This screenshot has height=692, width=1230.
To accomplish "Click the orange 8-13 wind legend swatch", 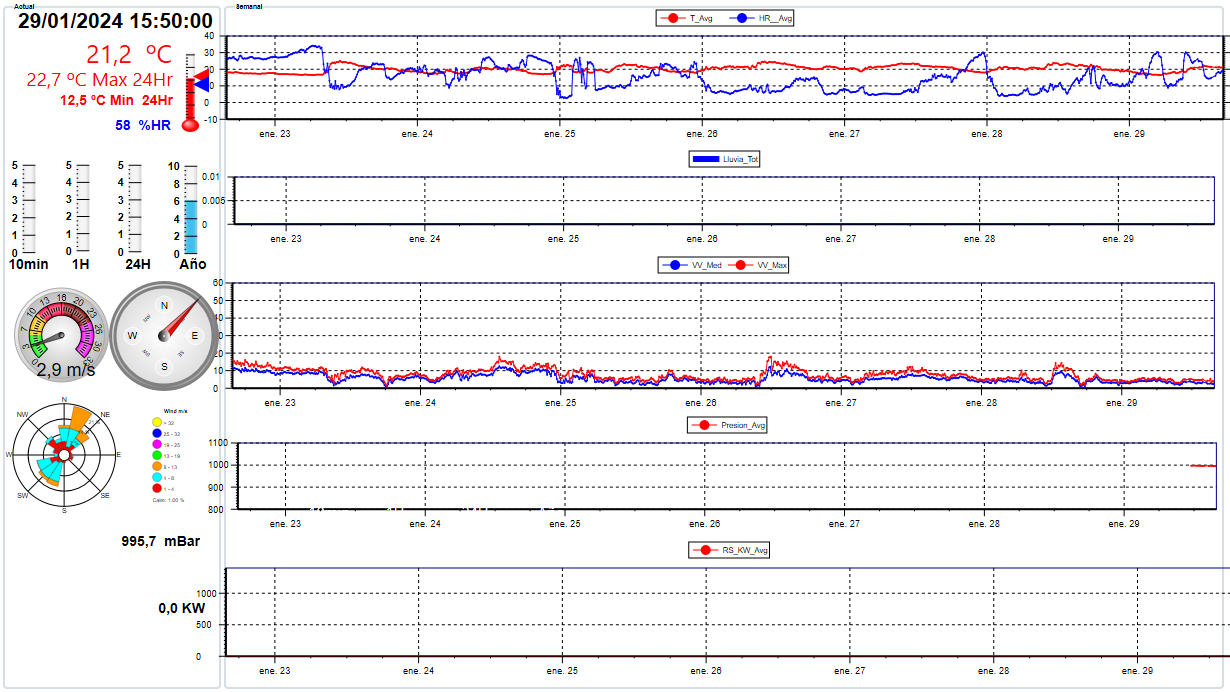I will pyautogui.click(x=156, y=467).
